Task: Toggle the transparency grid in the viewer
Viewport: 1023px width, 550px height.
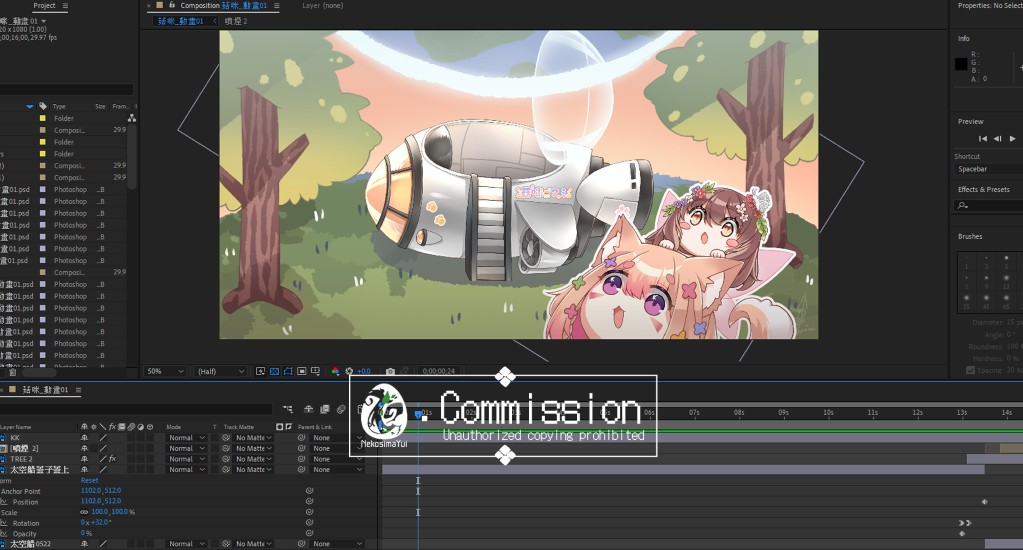Action: tap(273, 371)
